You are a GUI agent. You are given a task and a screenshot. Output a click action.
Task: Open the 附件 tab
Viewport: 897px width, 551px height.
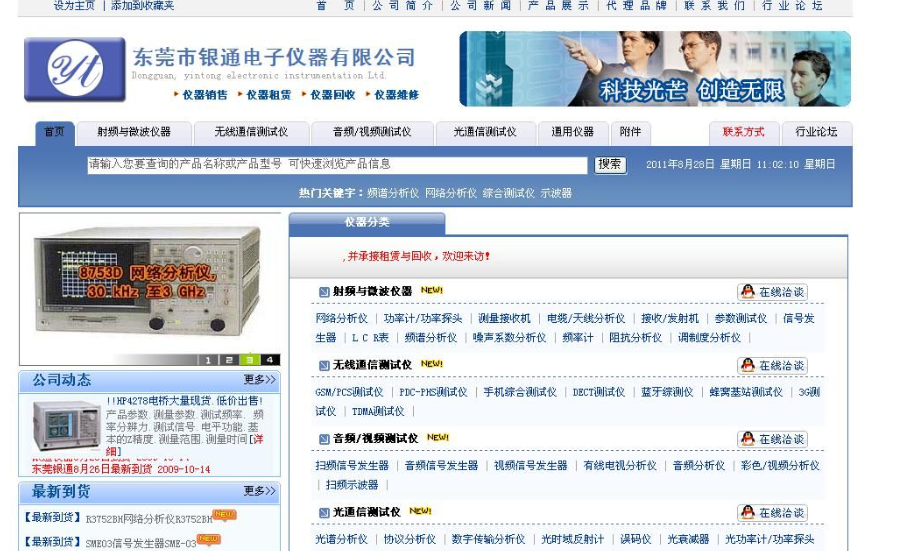630,133
